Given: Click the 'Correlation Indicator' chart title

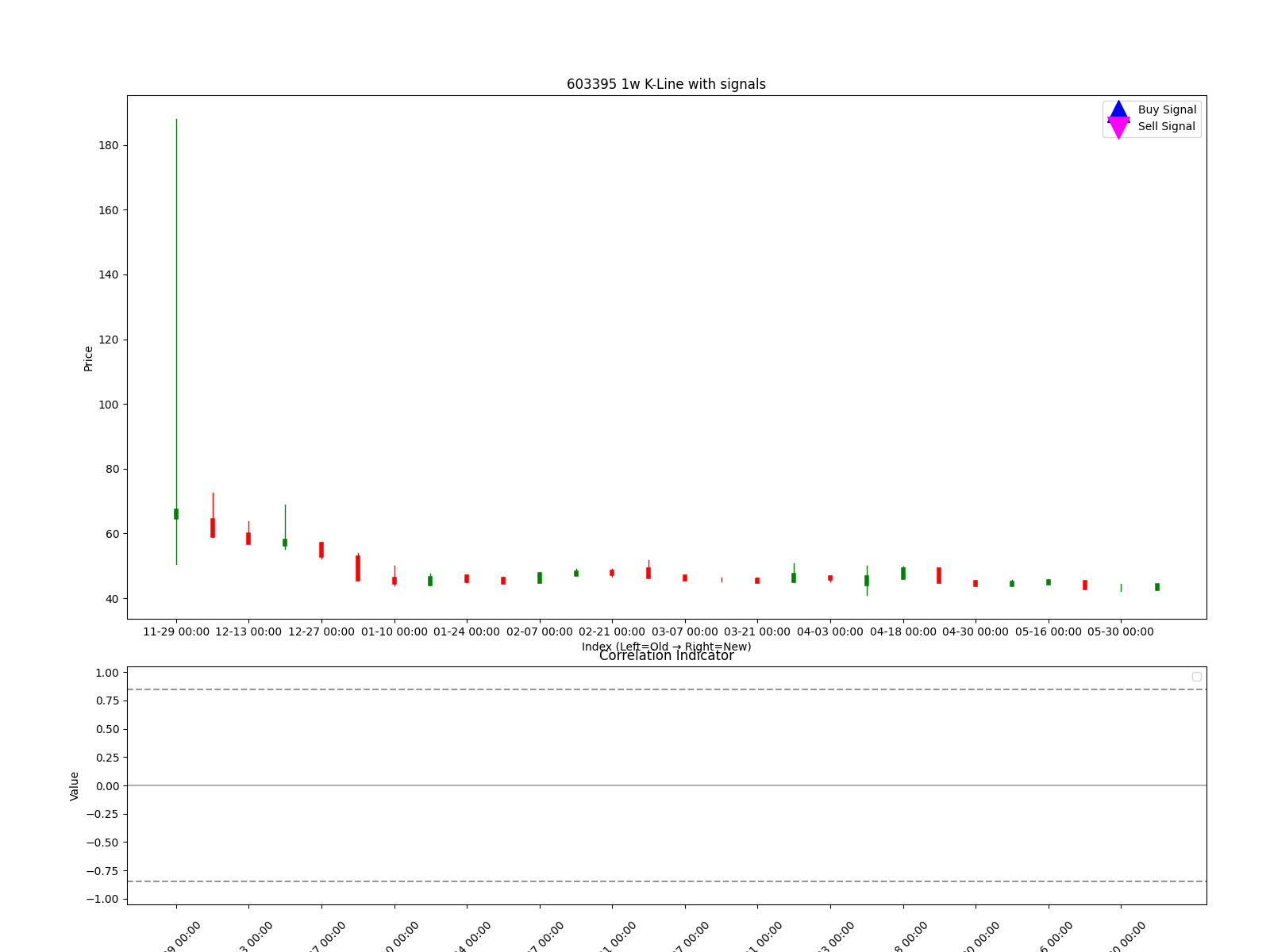Looking at the screenshot, I should point(666,655).
